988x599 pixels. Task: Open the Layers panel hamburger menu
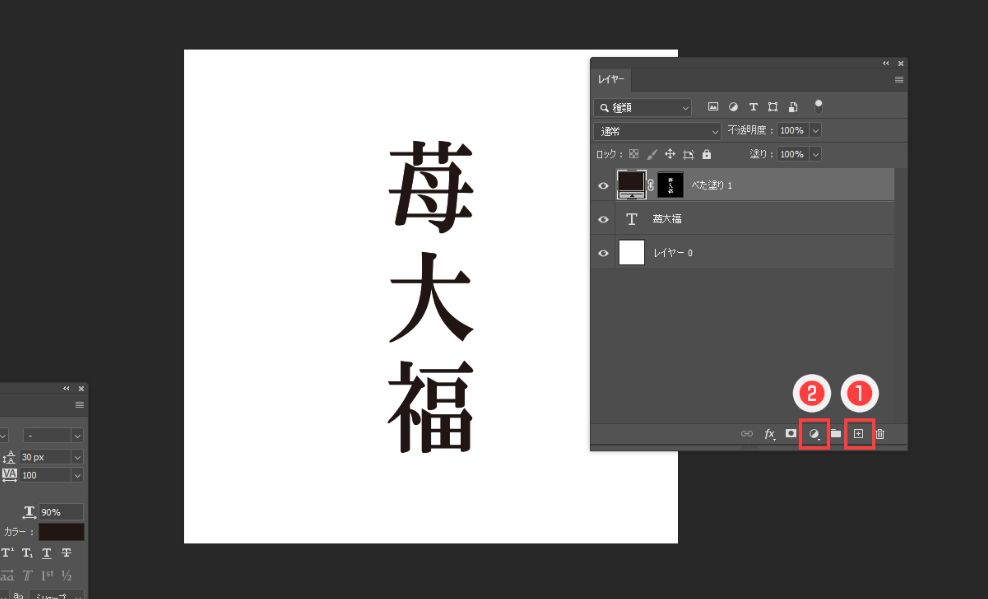(899, 80)
